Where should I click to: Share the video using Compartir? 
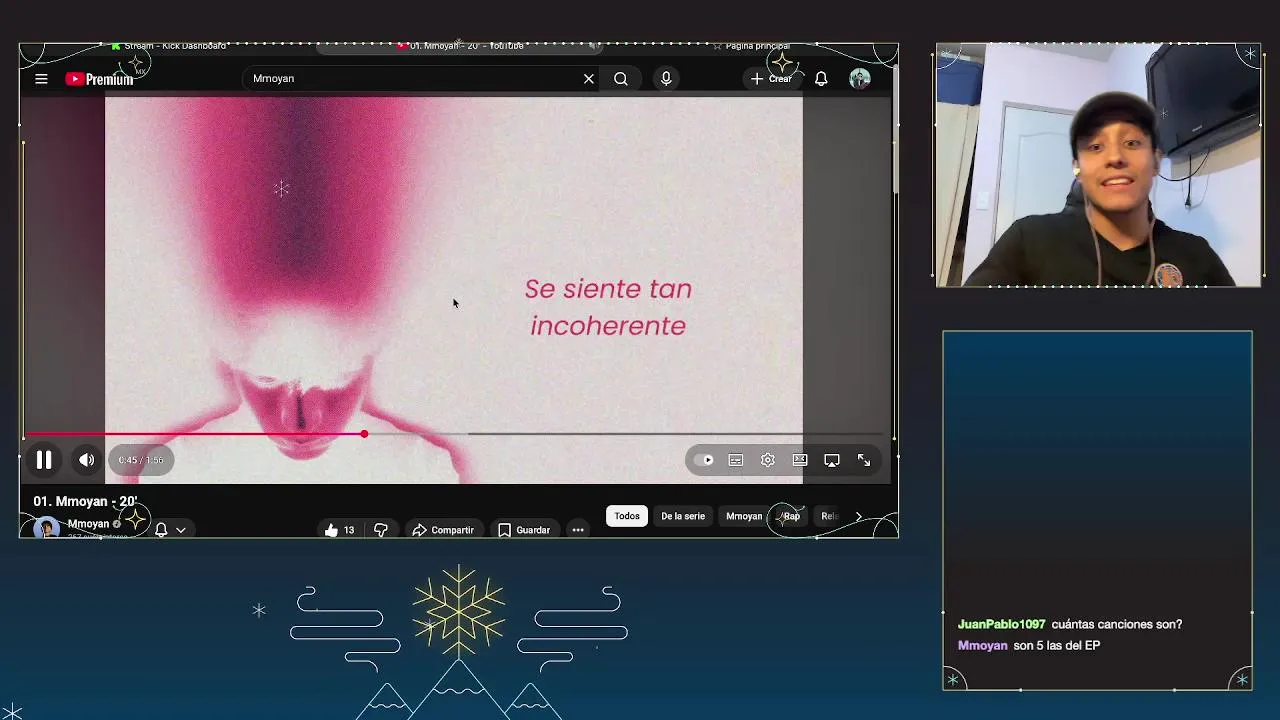coord(443,530)
